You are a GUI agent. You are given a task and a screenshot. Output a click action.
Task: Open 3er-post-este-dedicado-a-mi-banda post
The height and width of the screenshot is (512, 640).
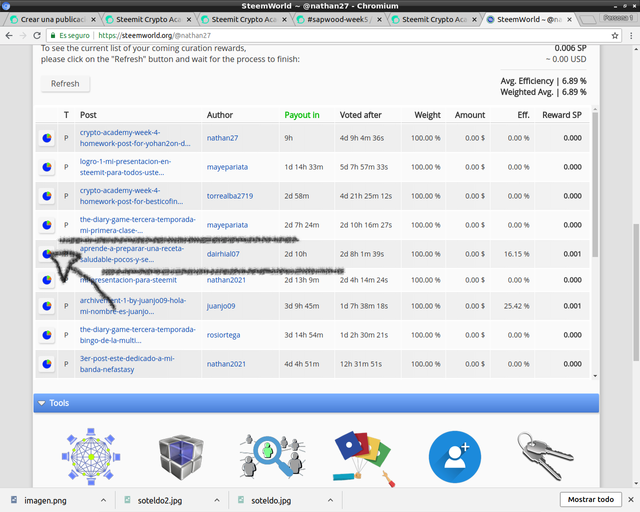[x=127, y=364]
